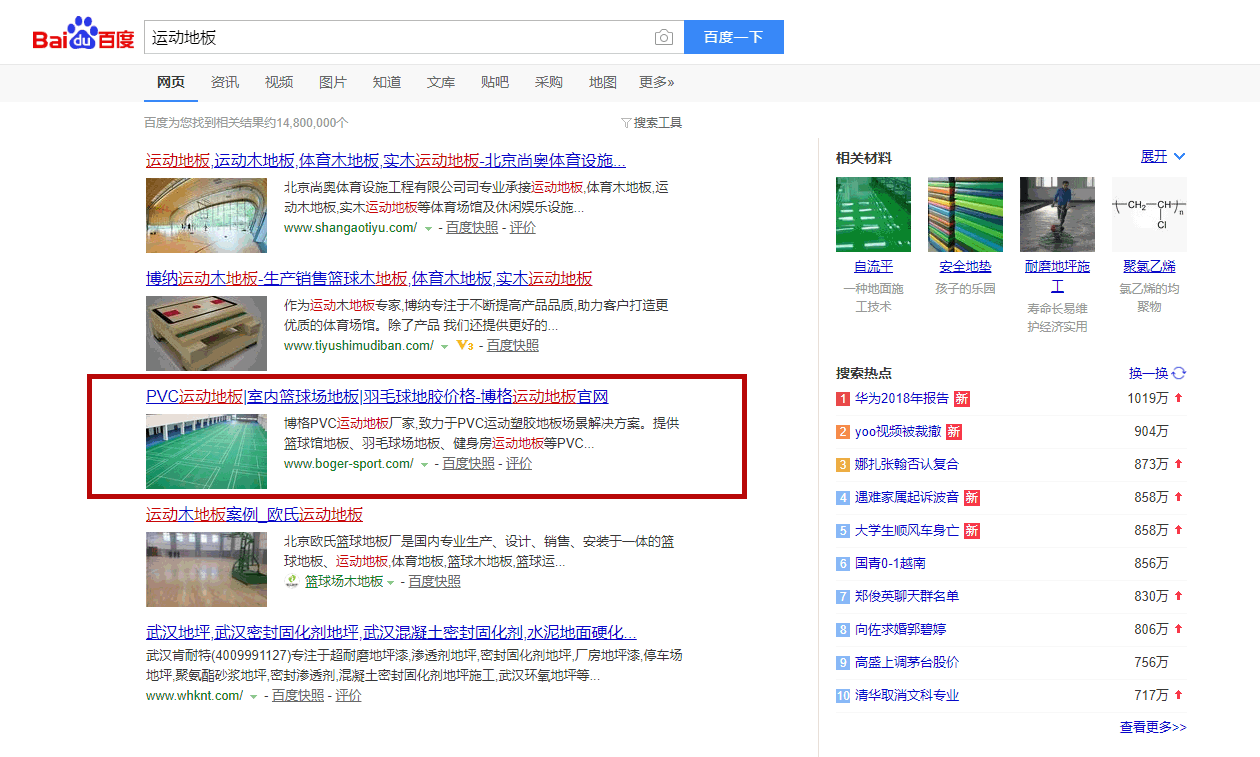The image size is (1260, 757).
Task: Click rank 7 badge beside 郑俊英聊天群名单
Action: click(843, 596)
